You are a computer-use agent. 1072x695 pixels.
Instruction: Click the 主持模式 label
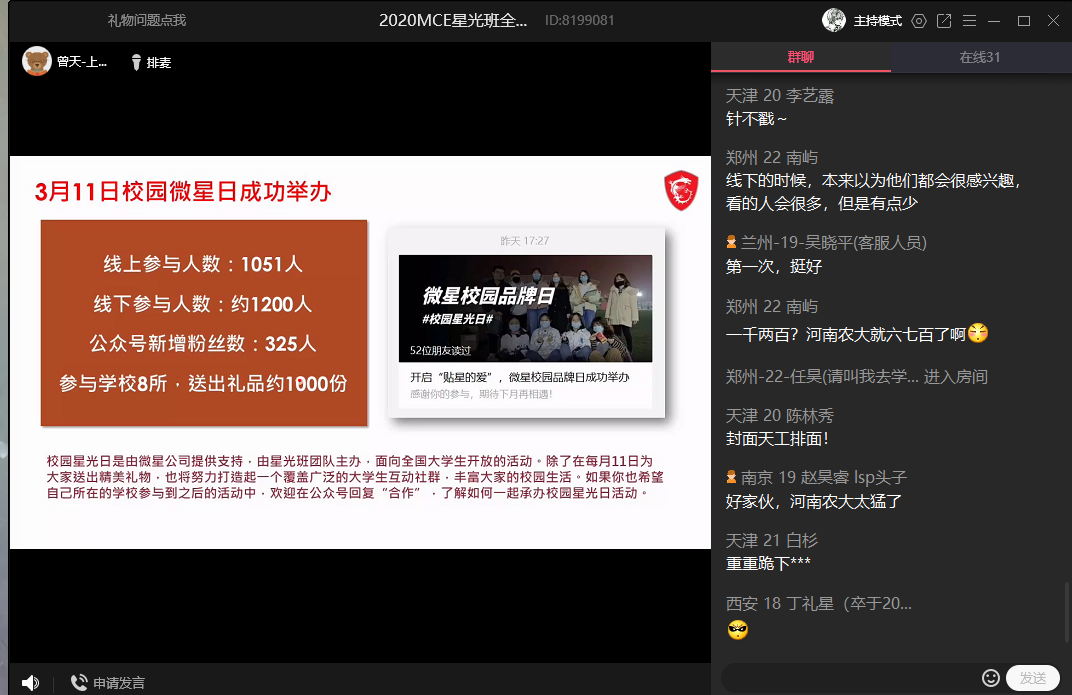click(878, 21)
